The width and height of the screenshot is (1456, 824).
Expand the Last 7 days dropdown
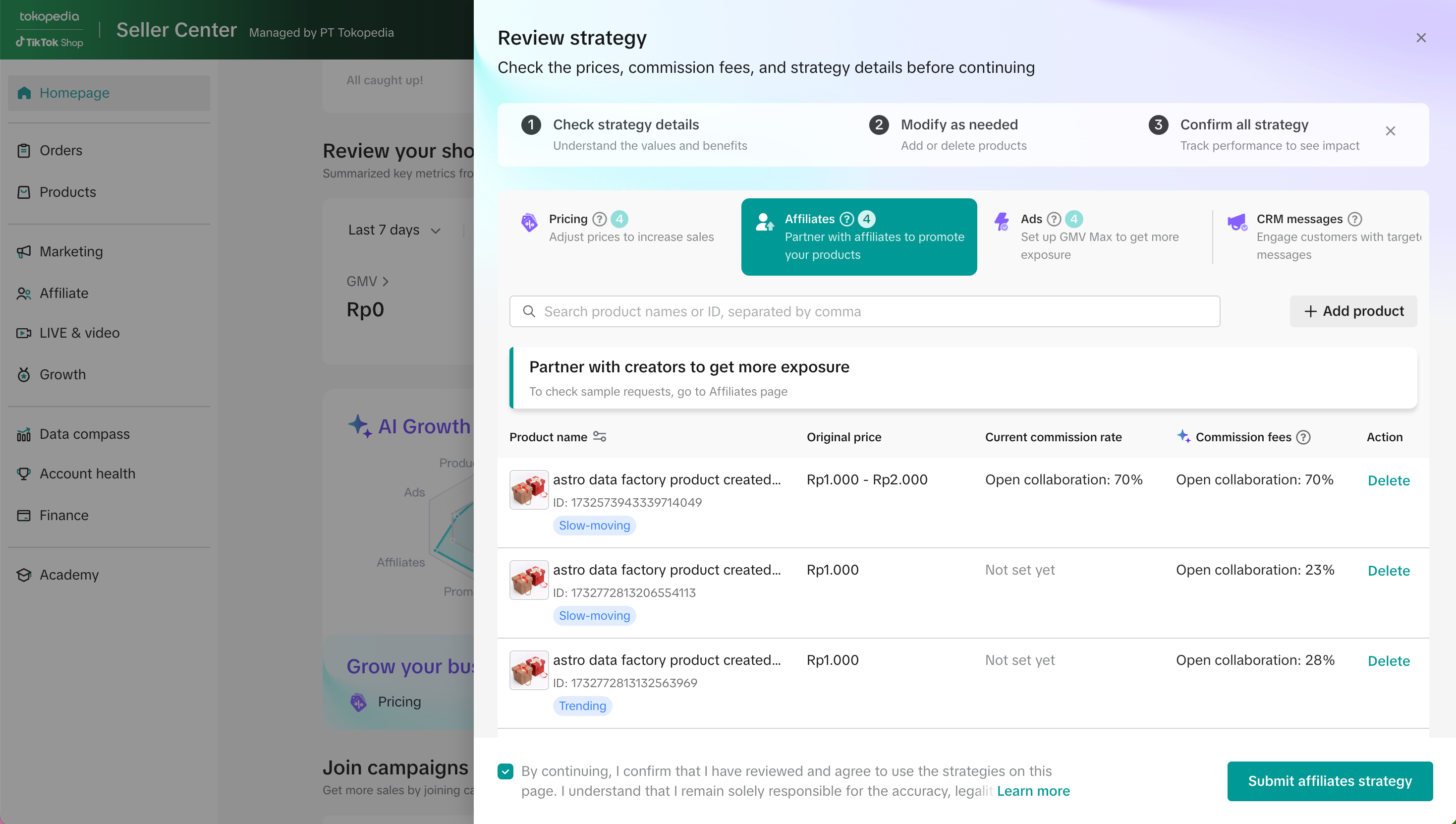pyautogui.click(x=393, y=230)
